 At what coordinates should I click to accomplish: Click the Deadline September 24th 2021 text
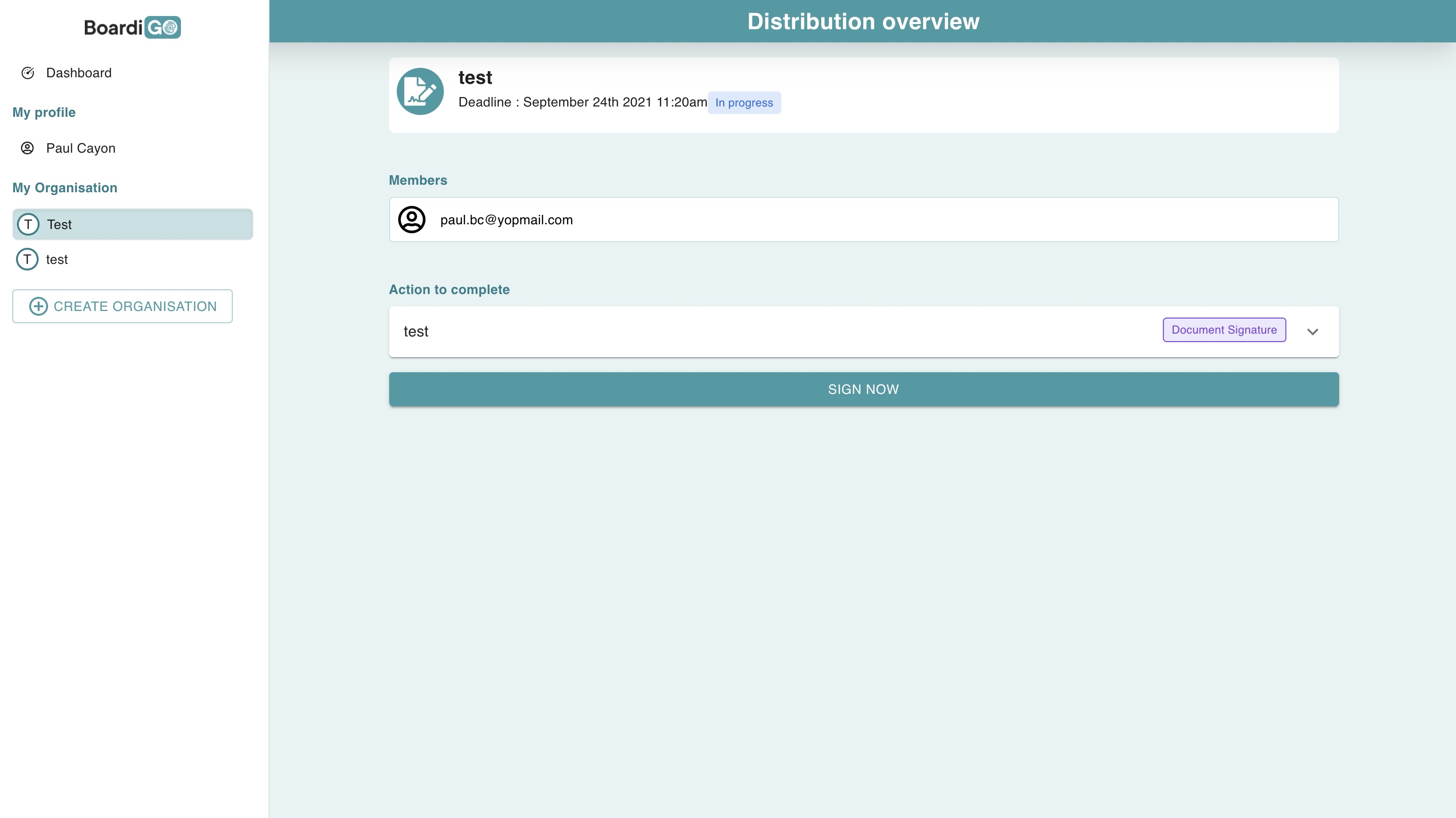tap(583, 102)
